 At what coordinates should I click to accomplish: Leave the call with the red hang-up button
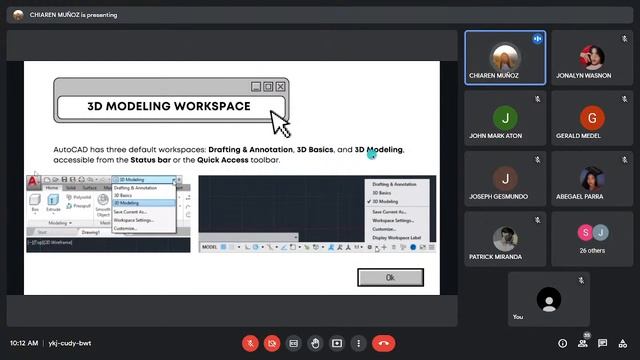click(x=383, y=343)
